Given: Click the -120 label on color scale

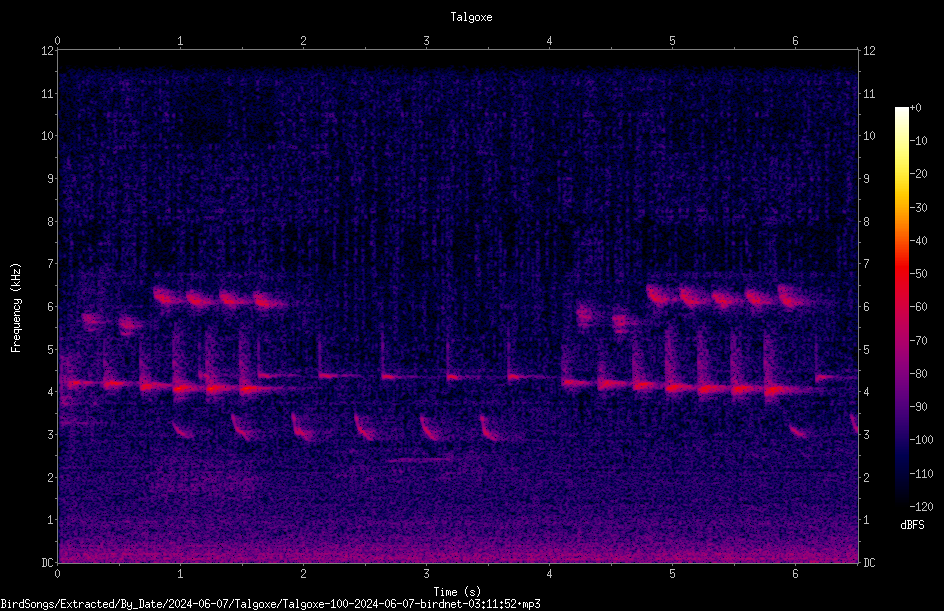Looking at the screenshot, I should point(922,506).
